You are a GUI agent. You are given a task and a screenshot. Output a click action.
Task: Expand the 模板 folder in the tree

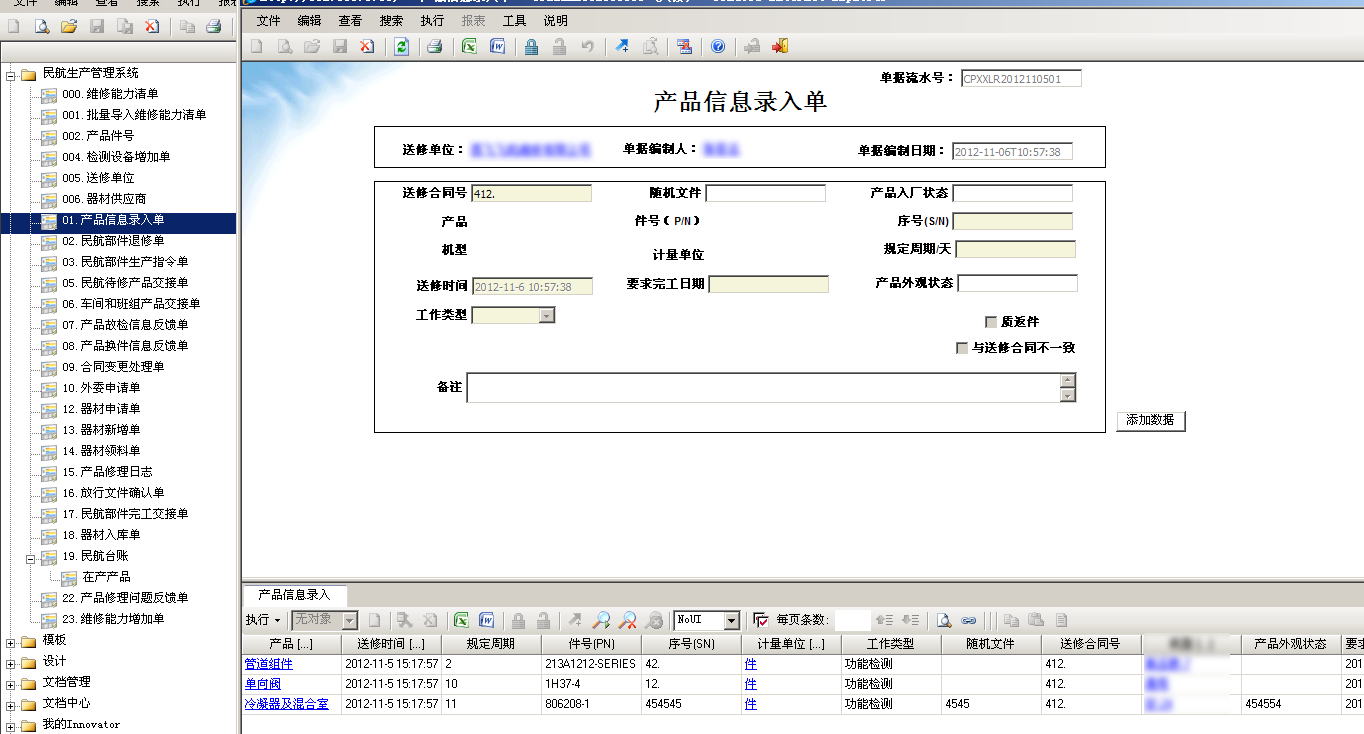click(x=11, y=641)
